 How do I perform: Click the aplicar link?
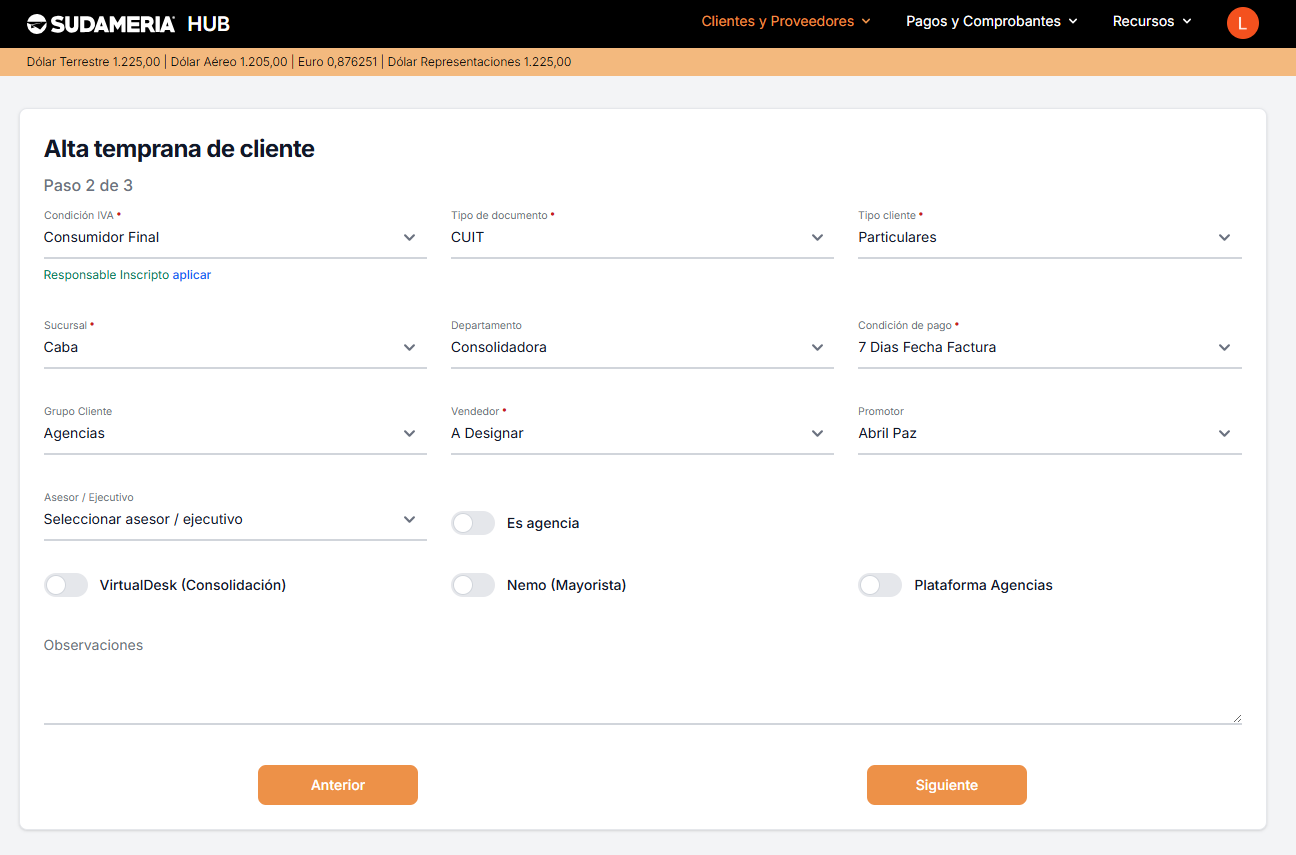[192, 275]
